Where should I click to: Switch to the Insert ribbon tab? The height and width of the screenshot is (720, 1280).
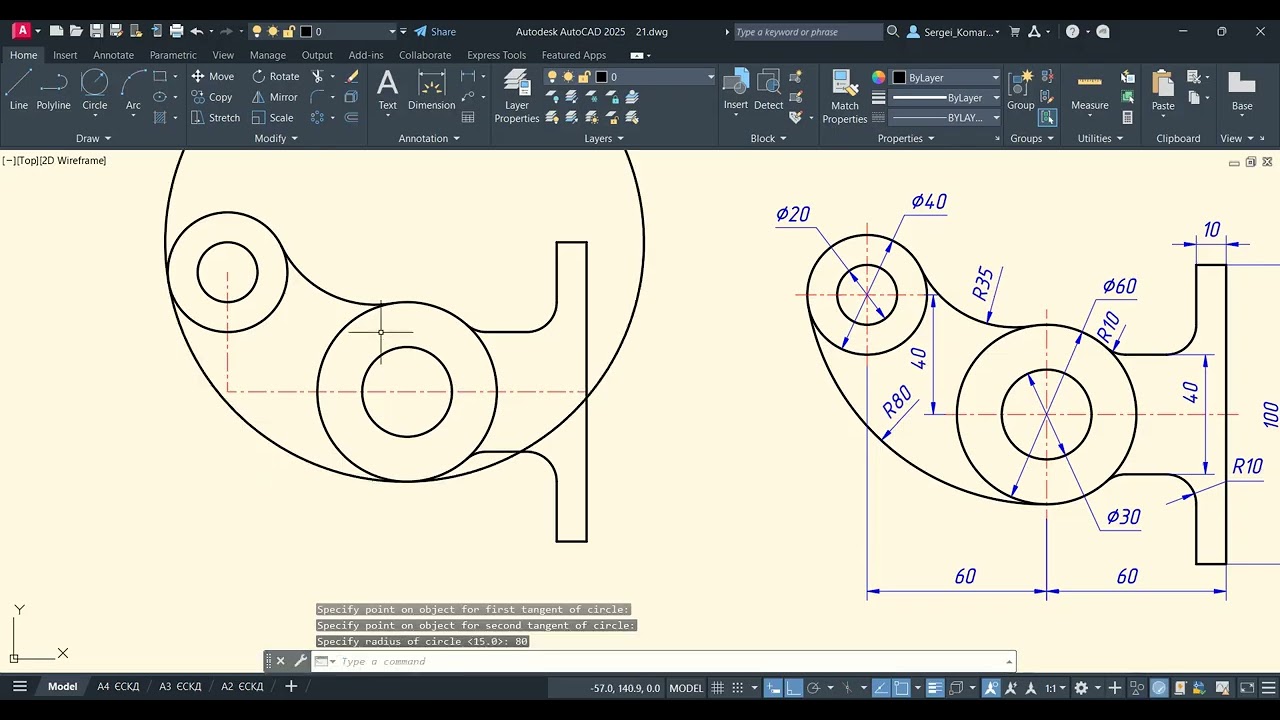(65, 55)
